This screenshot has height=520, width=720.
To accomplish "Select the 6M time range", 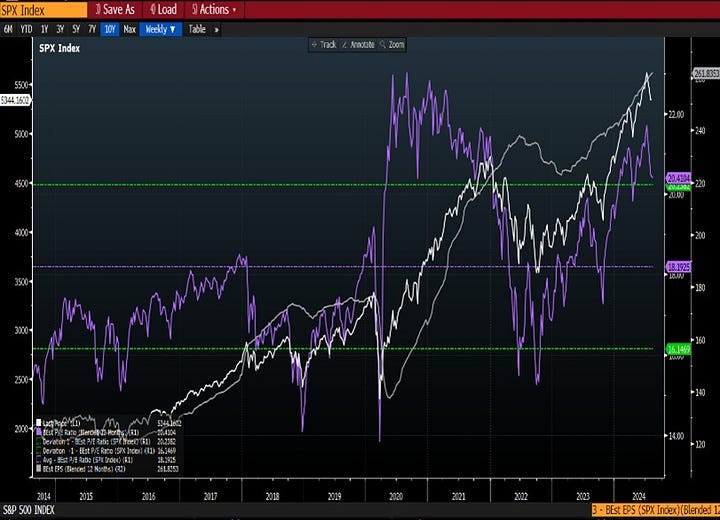I will coord(8,29).
